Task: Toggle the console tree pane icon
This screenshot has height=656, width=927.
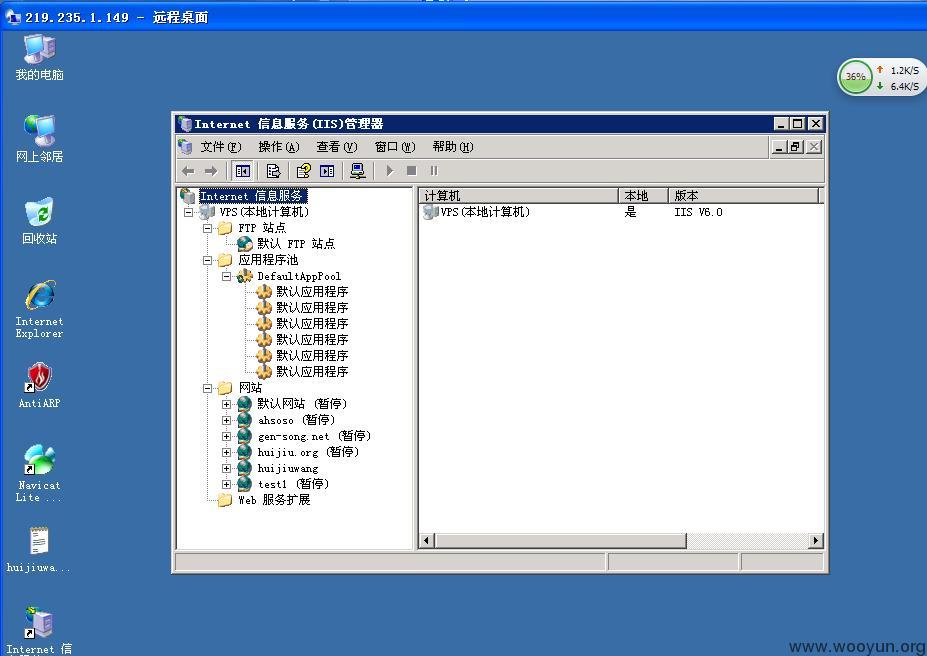Action: [242, 171]
